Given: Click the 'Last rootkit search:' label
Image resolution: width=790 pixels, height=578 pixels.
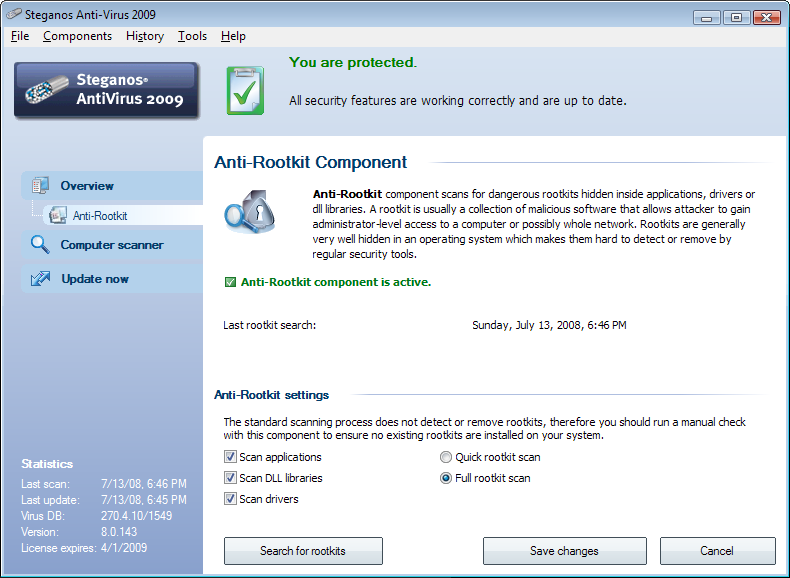Looking at the screenshot, I should [270, 325].
